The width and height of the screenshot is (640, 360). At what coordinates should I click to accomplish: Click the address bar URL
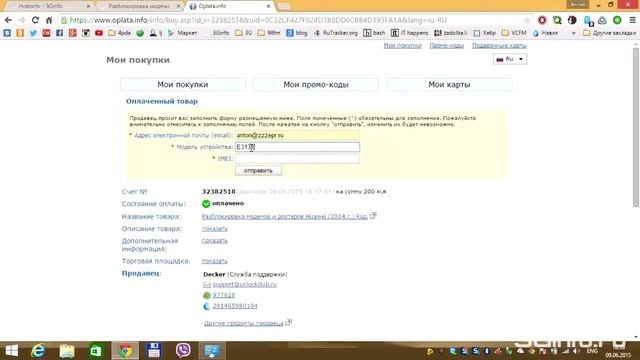click(258, 20)
